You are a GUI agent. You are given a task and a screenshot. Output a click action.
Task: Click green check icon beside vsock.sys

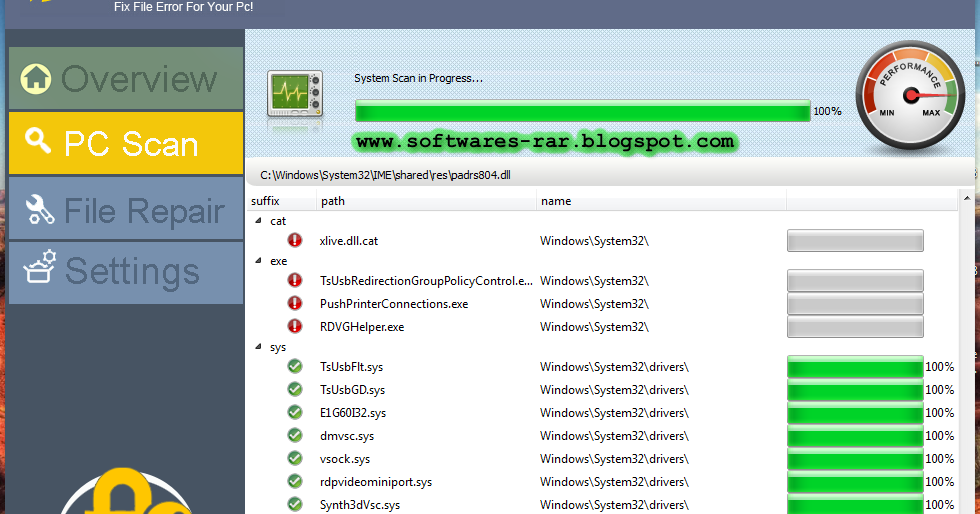(295, 458)
